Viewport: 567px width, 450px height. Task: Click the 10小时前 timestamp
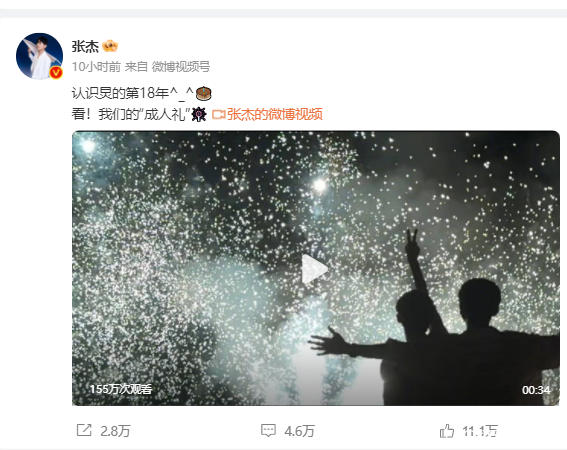click(x=96, y=67)
